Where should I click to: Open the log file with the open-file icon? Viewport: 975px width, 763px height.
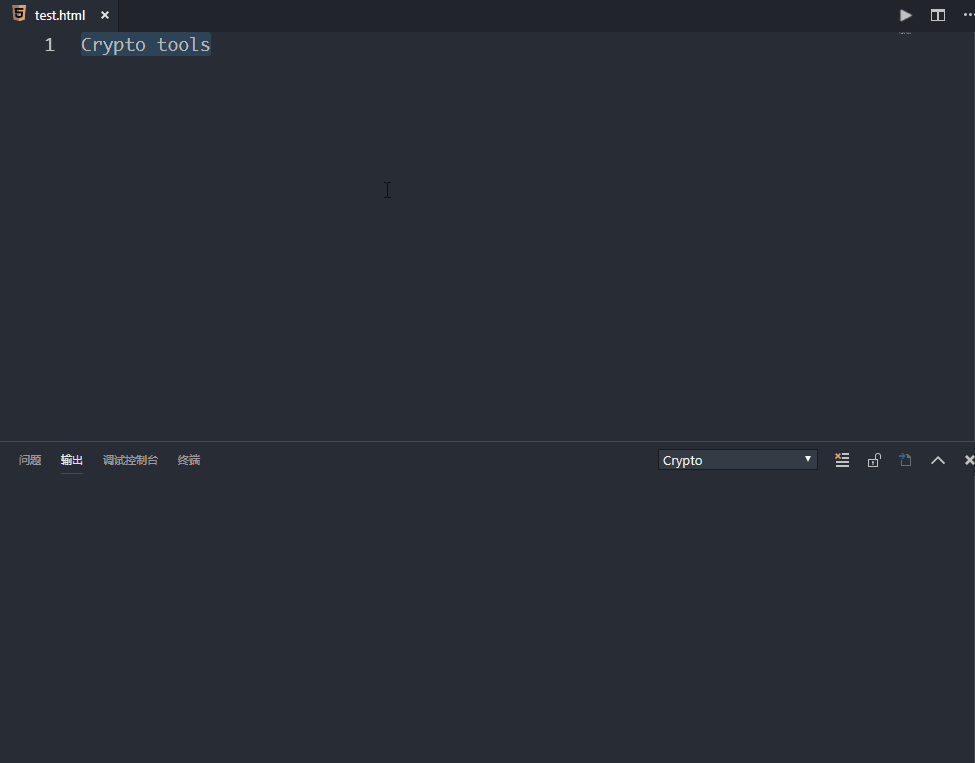905,460
